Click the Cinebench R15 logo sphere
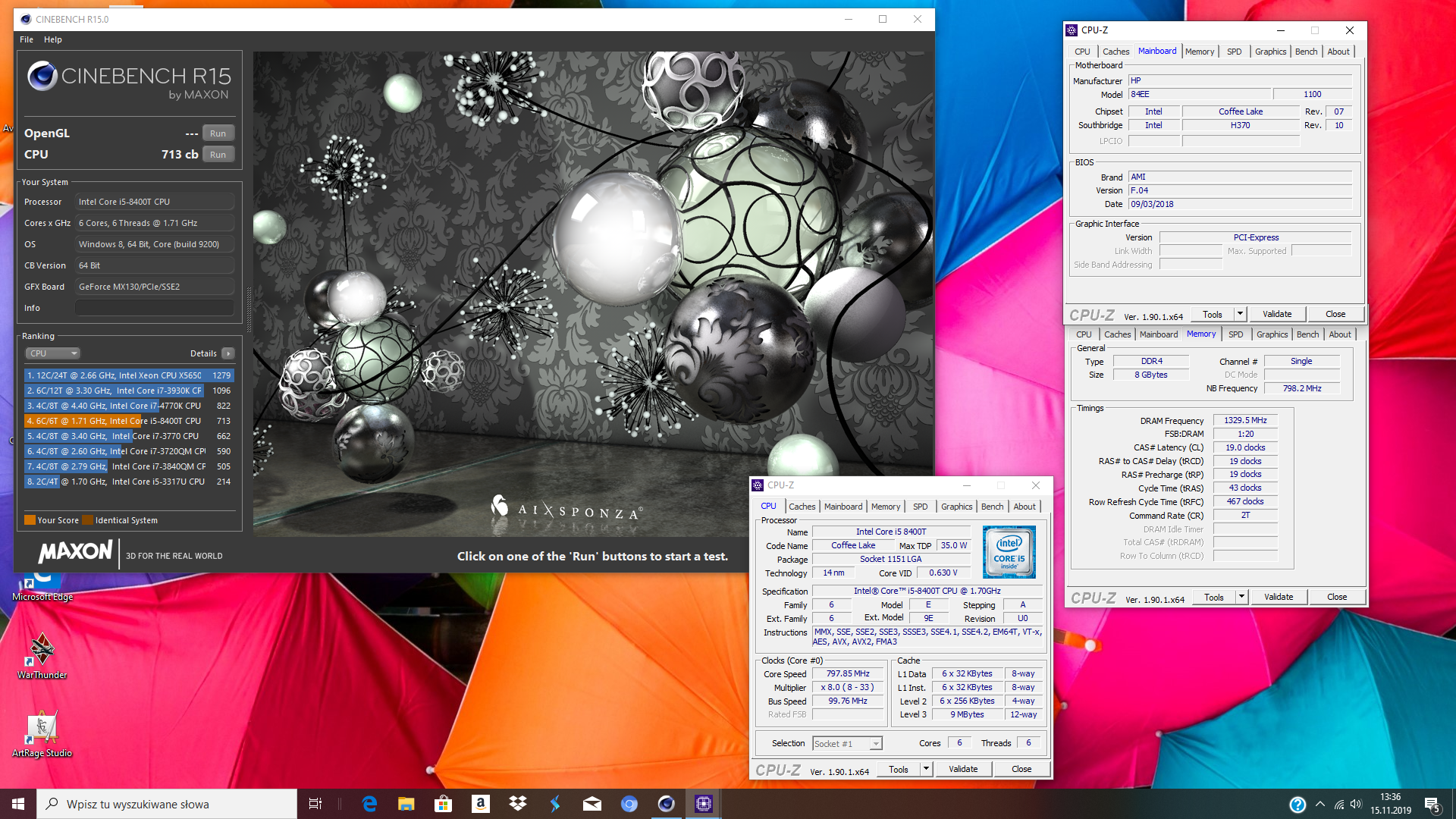1456x819 pixels. pos(42,77)
